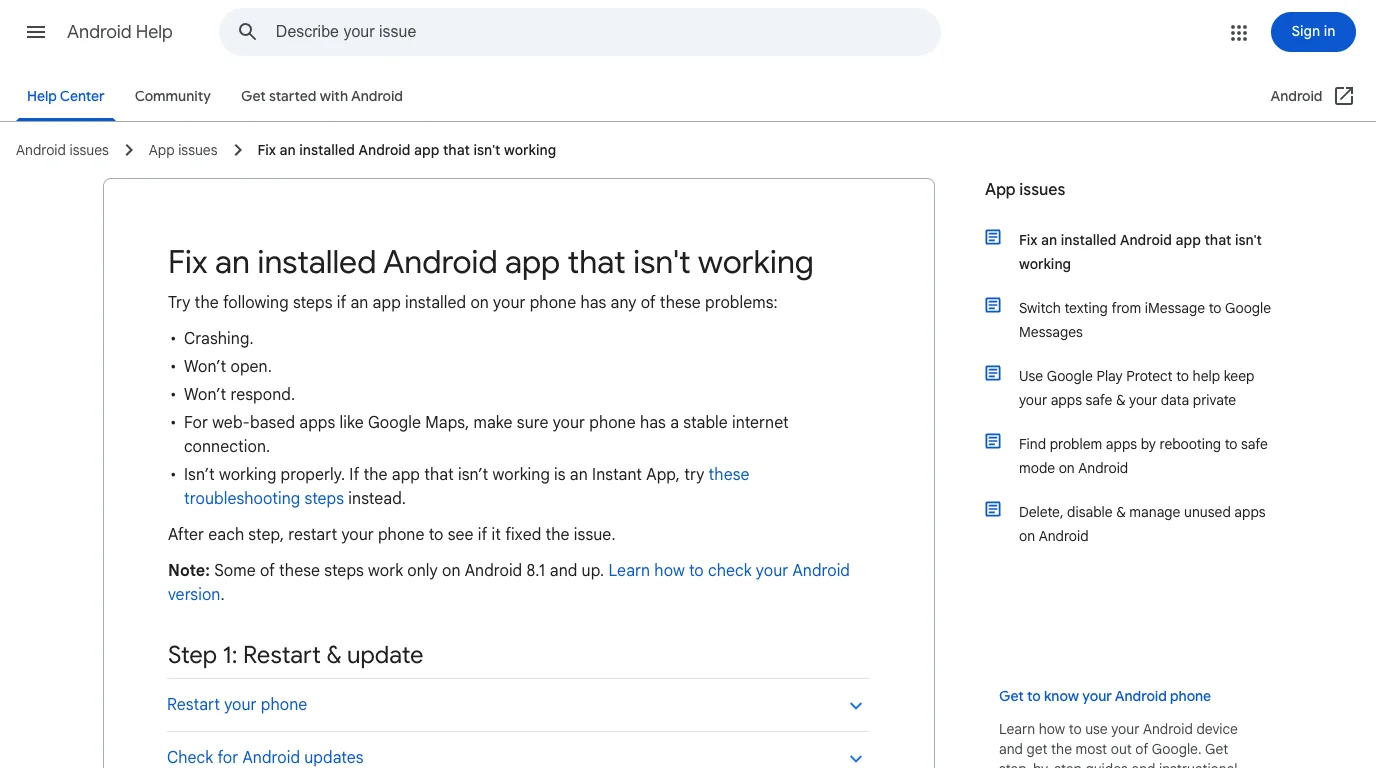Screen dimensions: 1376x768
Task: Follow these troubleshooting steps link
Action: pyautogui.click(x=466, y=486)
